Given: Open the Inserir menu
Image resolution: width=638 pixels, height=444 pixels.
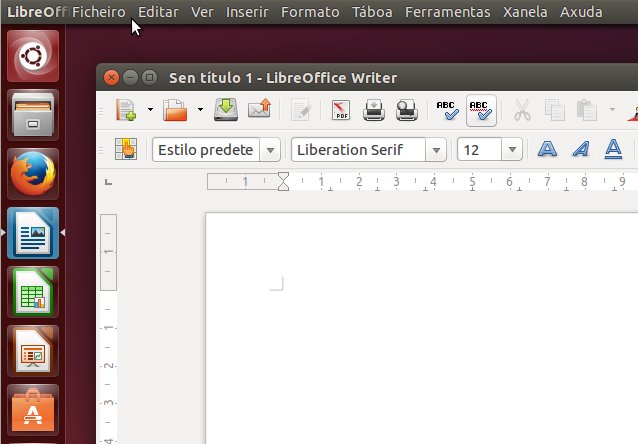Looking at the screenshot, I should tap(247, 12).
